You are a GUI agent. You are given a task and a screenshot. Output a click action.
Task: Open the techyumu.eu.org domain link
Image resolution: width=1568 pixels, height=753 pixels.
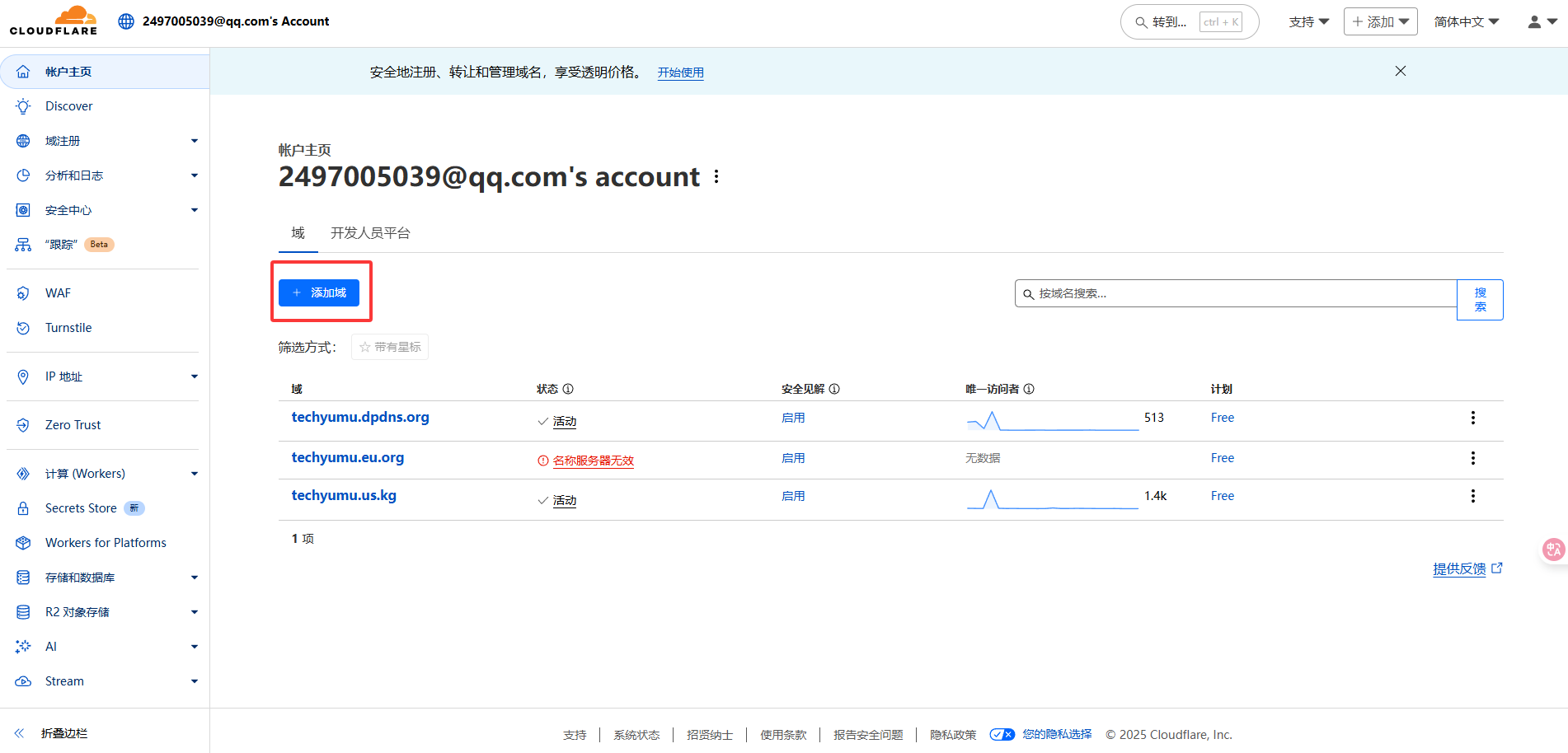(348, 458)
